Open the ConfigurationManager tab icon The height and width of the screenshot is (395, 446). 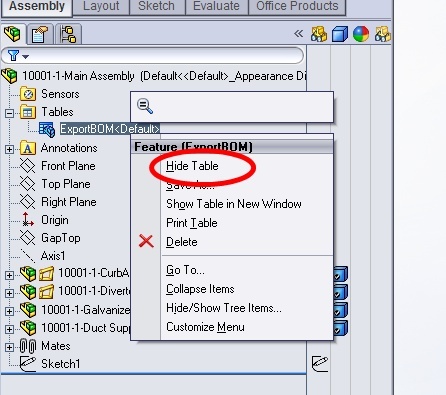[68, 34]
